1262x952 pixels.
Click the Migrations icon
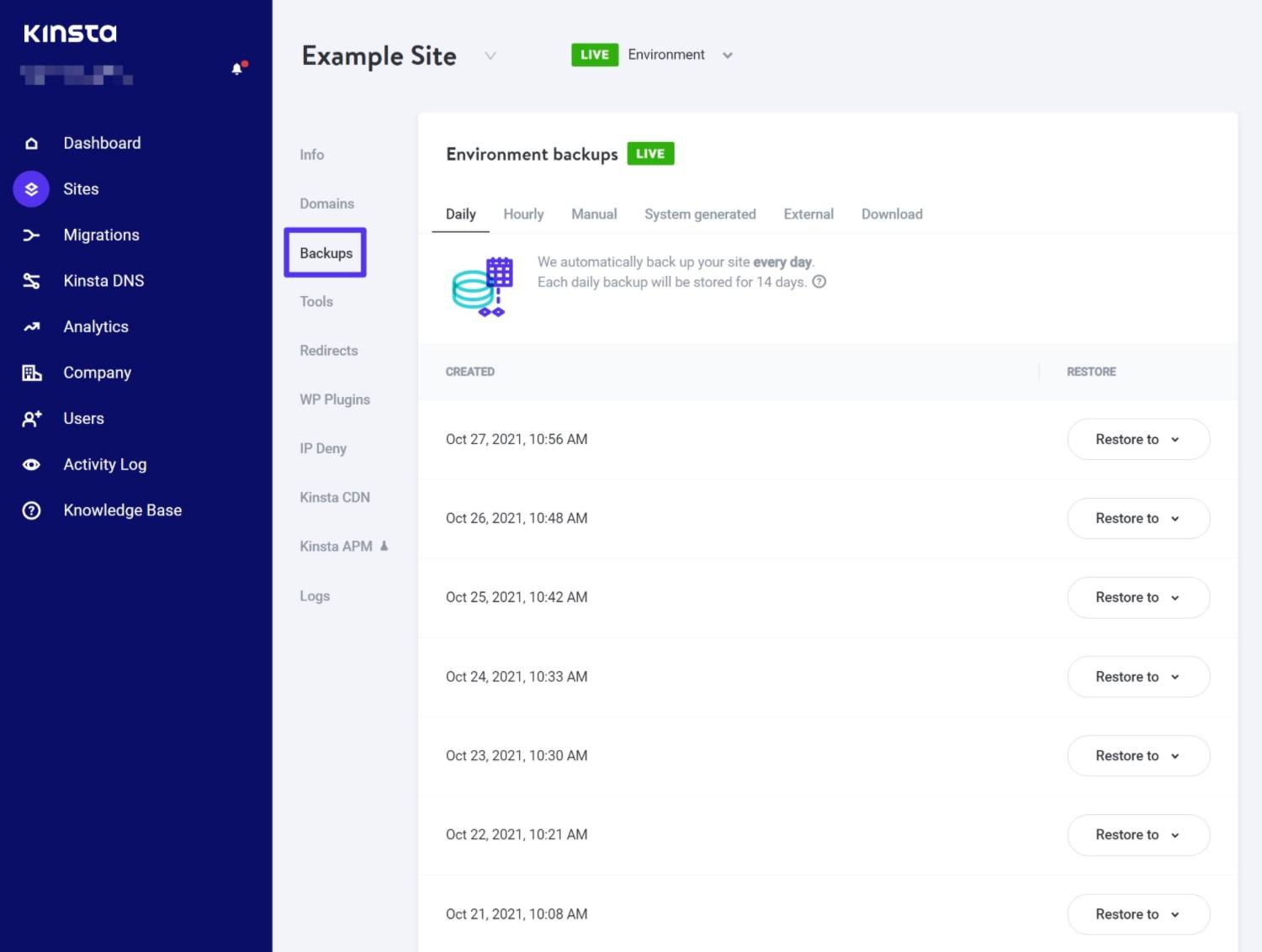[x=31, y=235]
